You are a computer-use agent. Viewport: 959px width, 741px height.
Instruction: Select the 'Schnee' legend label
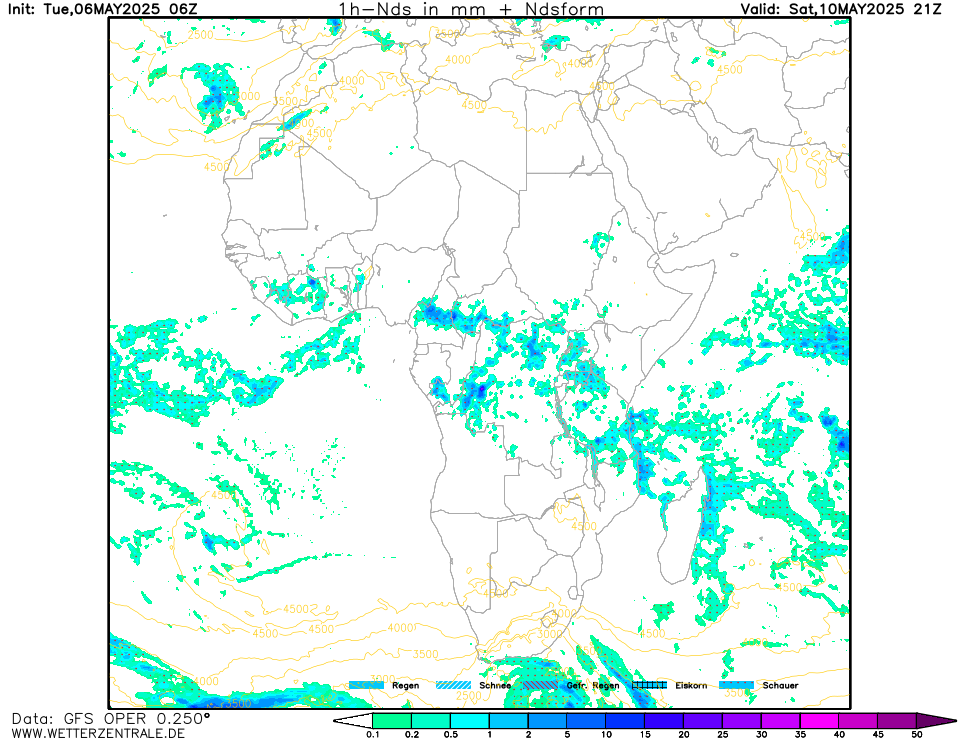click(x=495, y=685)
